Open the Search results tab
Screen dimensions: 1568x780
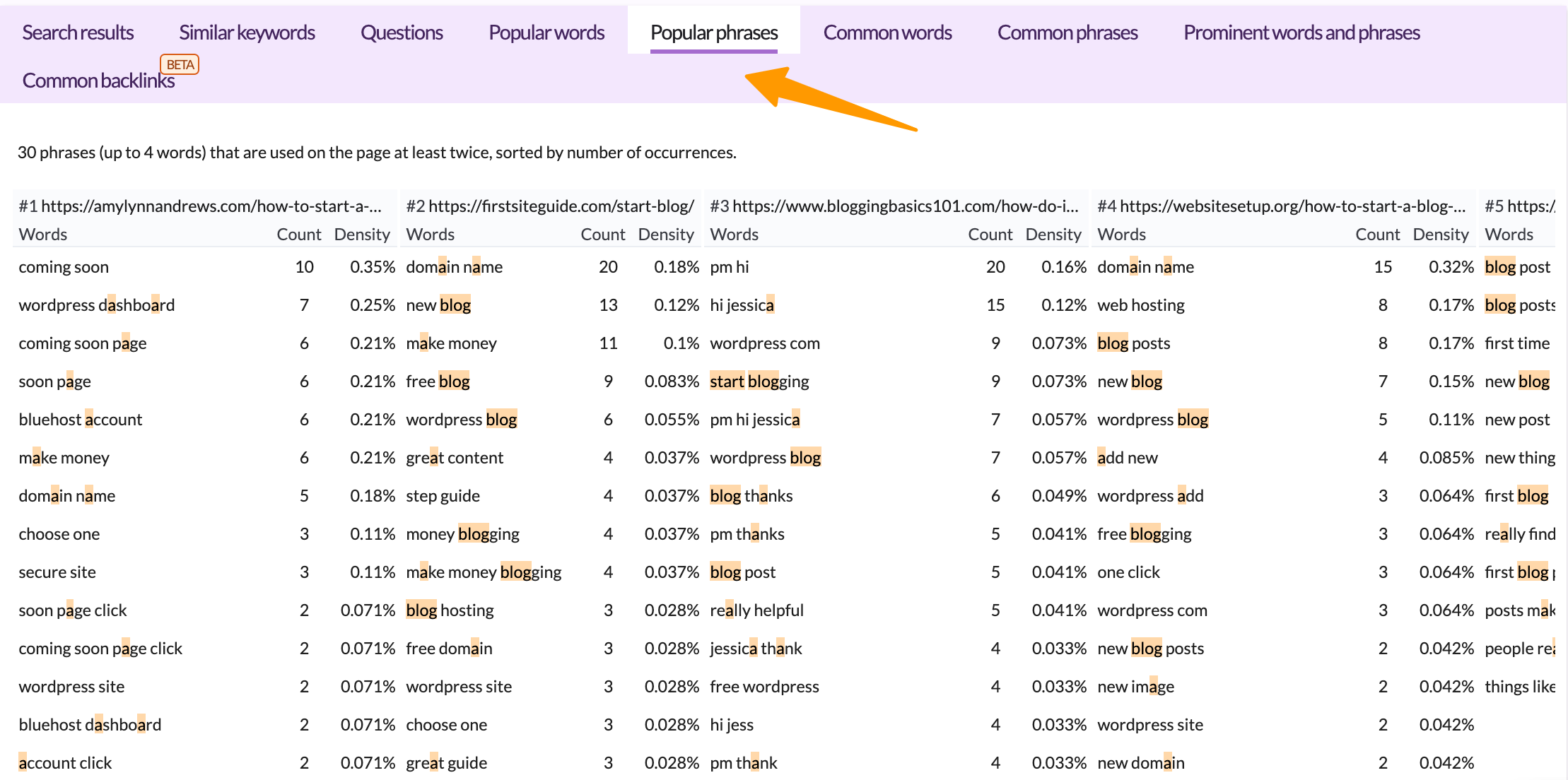click(78, 32)
